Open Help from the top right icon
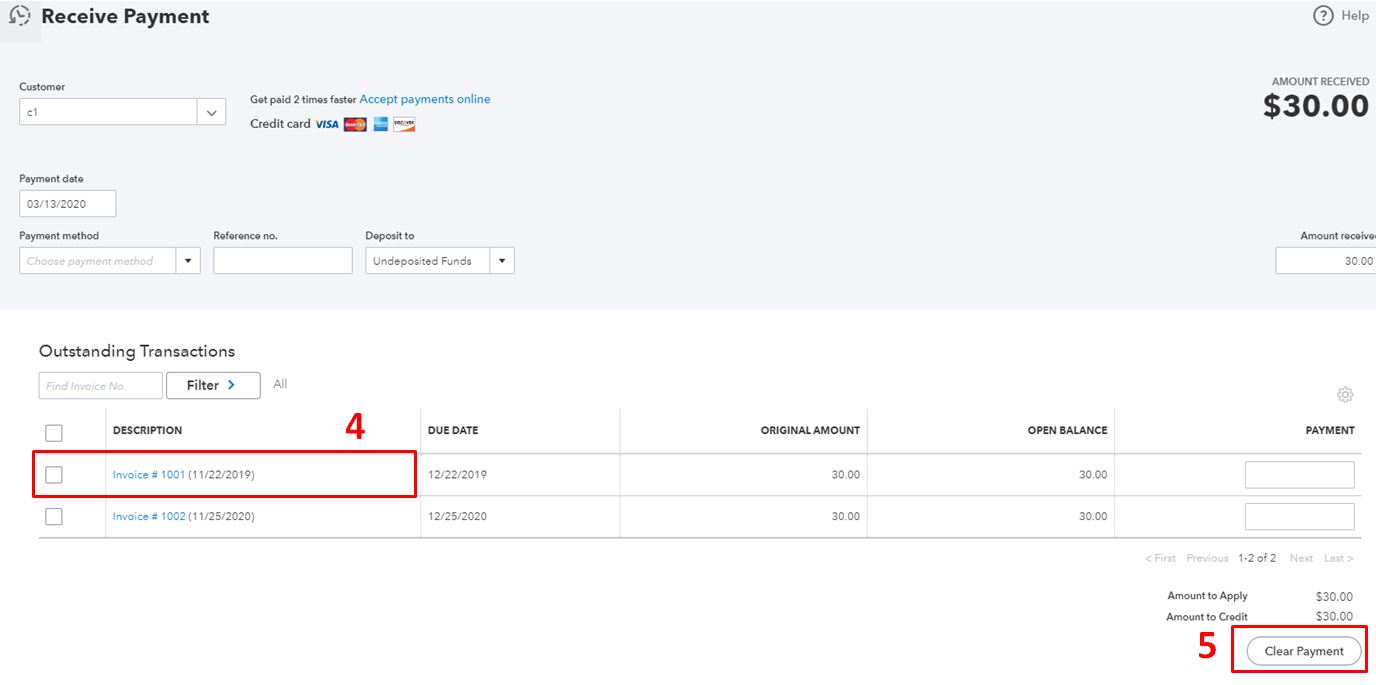 coord(1323,15)
